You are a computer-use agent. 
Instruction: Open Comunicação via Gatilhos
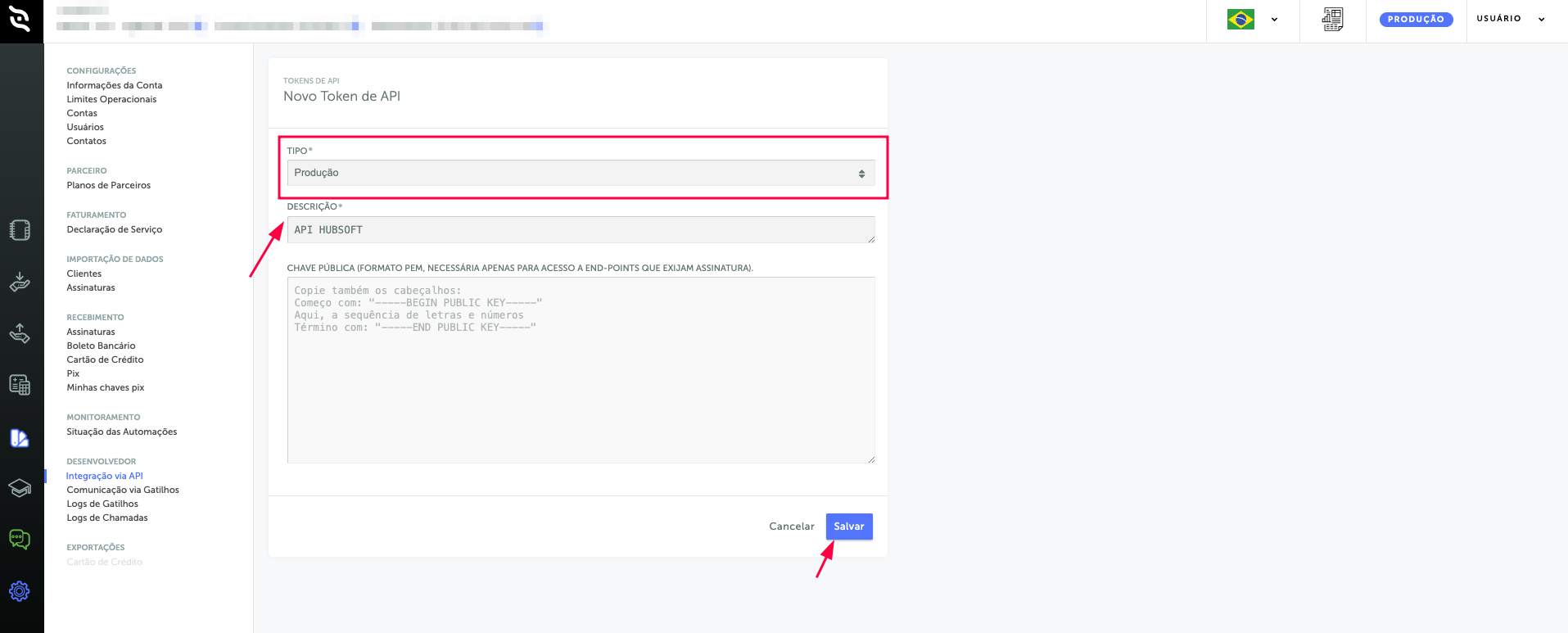point(123,490)
